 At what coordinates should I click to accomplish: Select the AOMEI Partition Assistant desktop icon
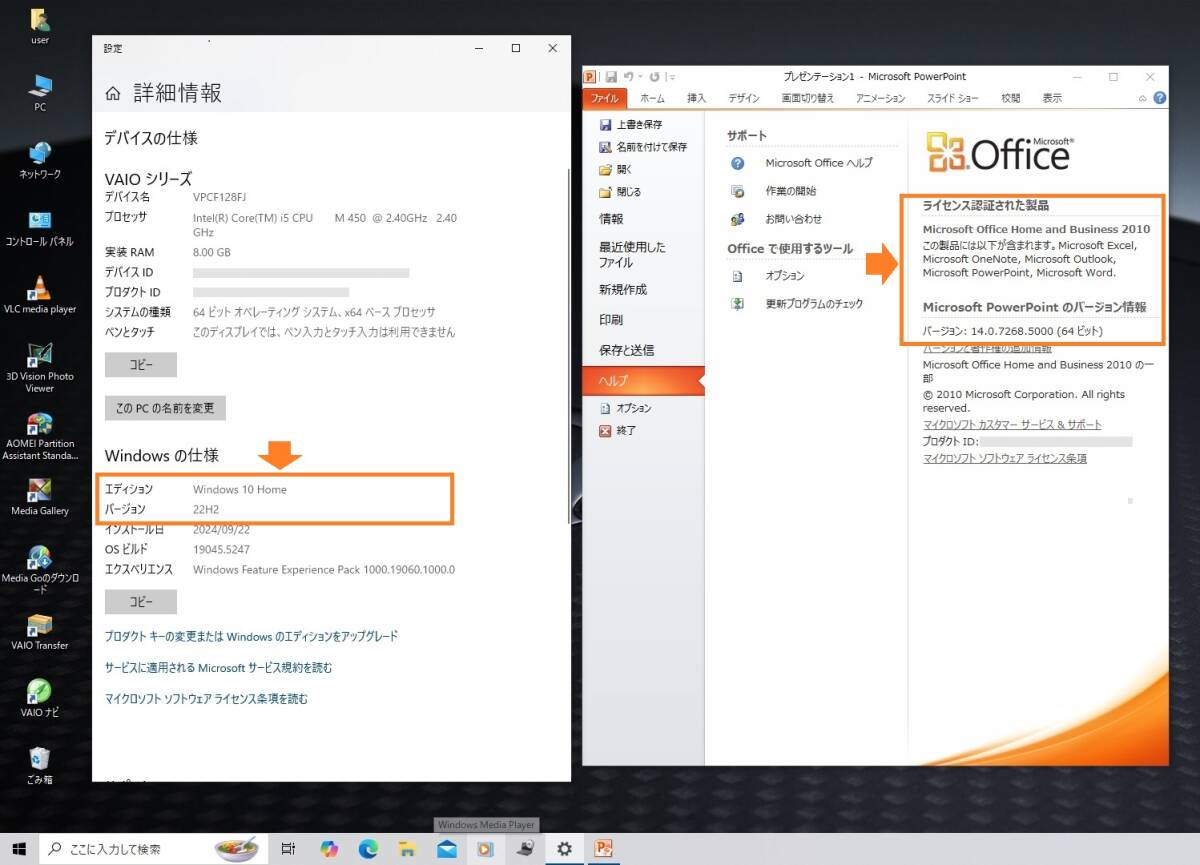(x=40, y=436)
